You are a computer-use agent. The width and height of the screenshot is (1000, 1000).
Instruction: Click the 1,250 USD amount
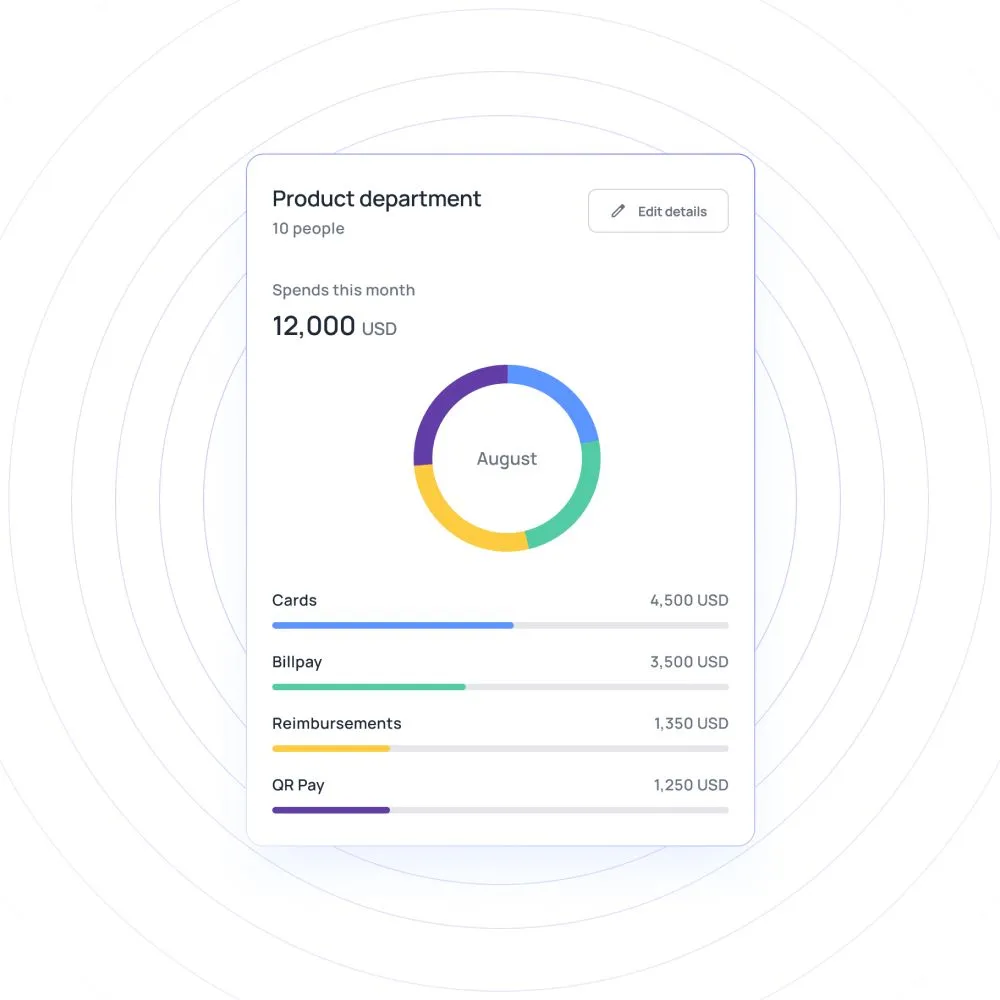691,785
